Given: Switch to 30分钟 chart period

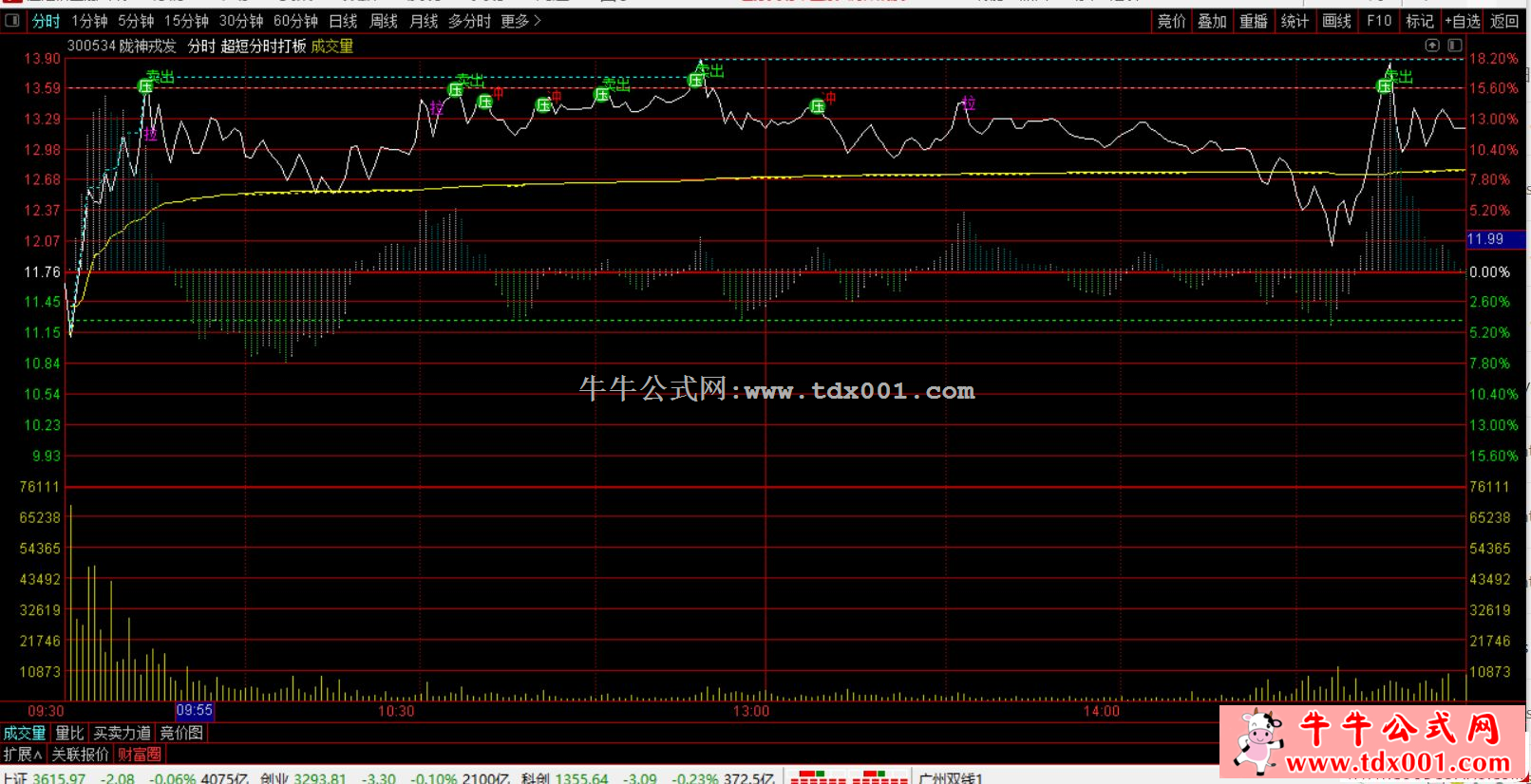Looking at the screenshot, I should click(x=241, y=21).
